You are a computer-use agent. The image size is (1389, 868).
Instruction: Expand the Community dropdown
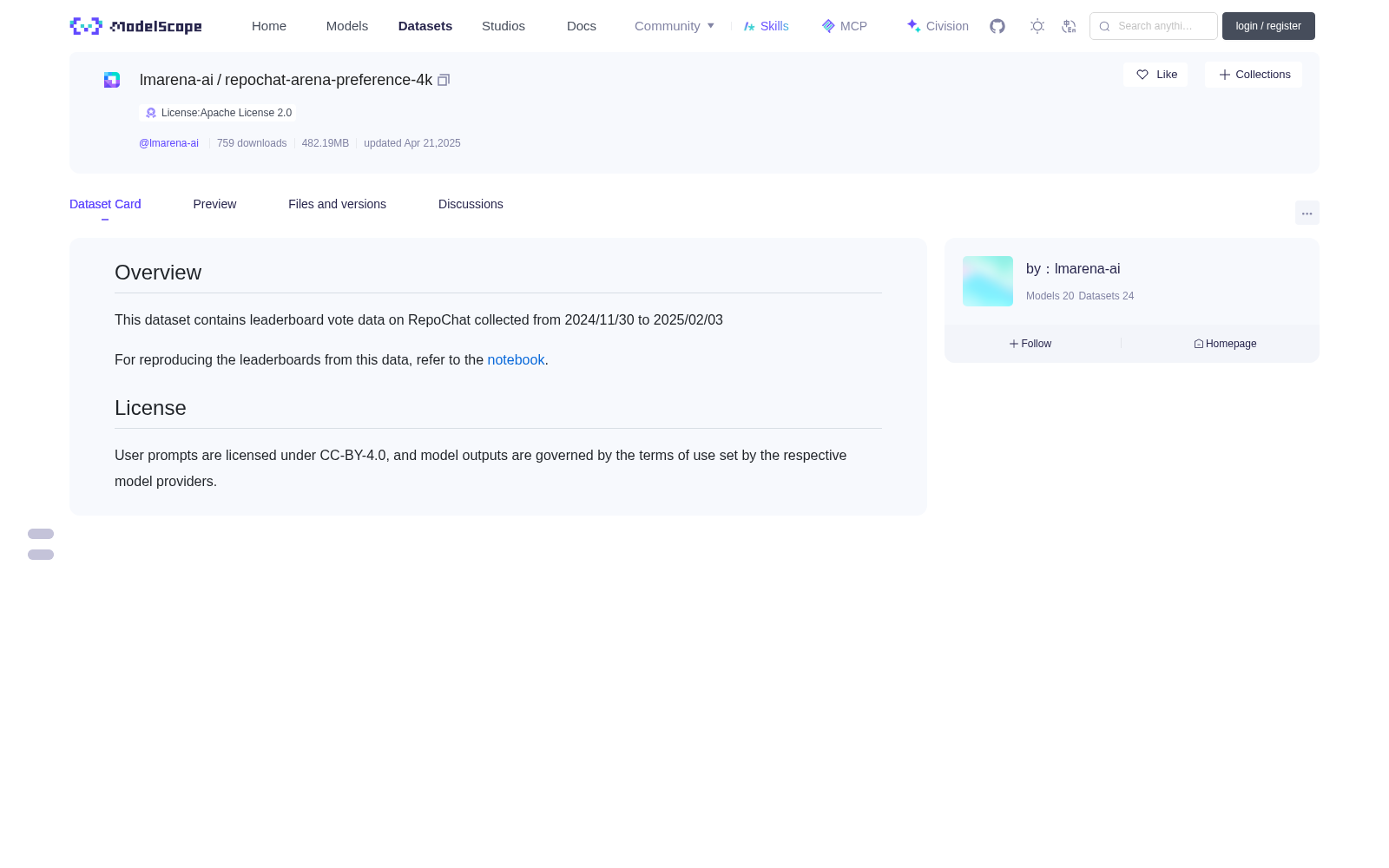pos(675,26)
